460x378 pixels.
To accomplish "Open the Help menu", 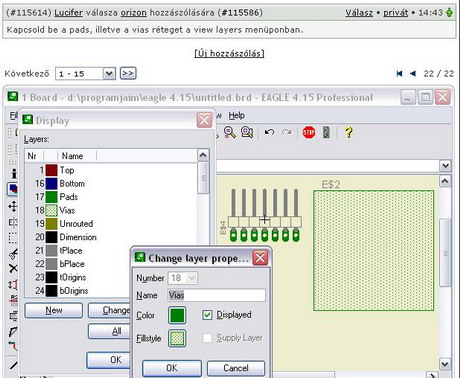I will (236, 116).
